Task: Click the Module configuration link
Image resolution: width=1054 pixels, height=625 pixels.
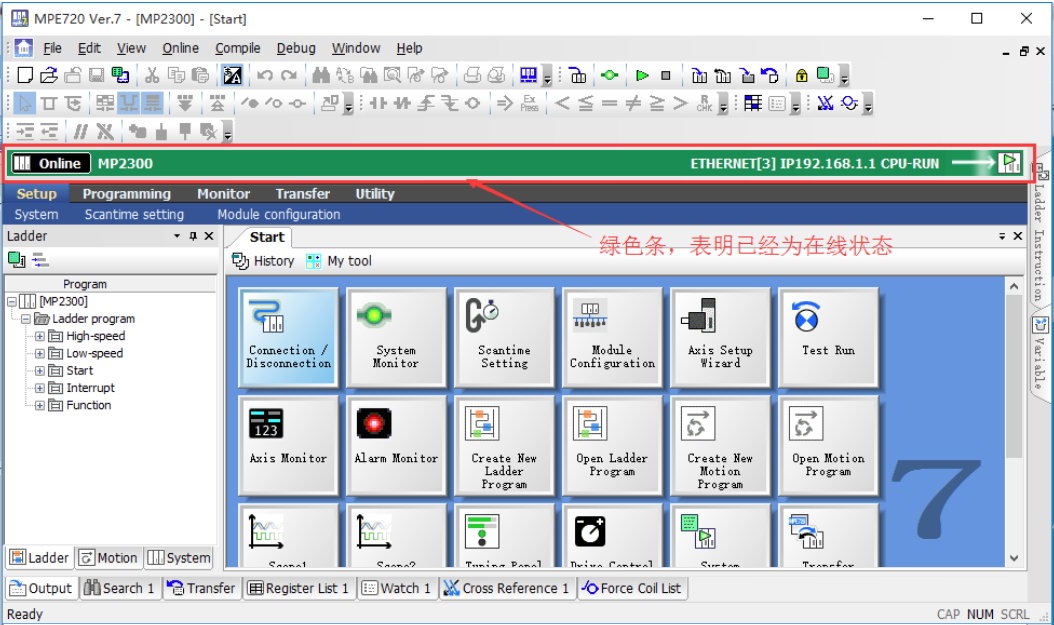Action: tap(278, 214)
